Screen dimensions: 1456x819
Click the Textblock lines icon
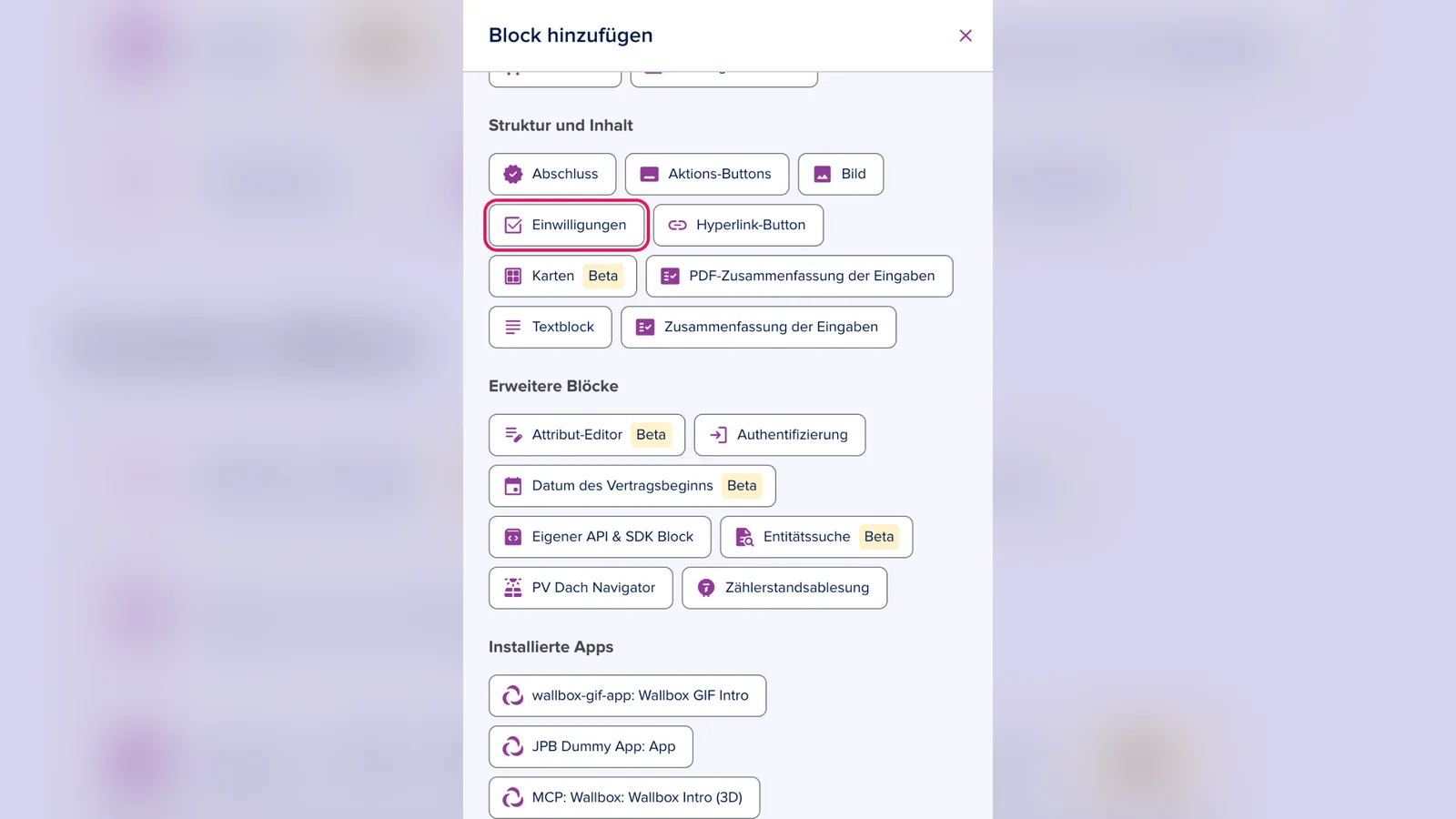click(x=513, y=327)
